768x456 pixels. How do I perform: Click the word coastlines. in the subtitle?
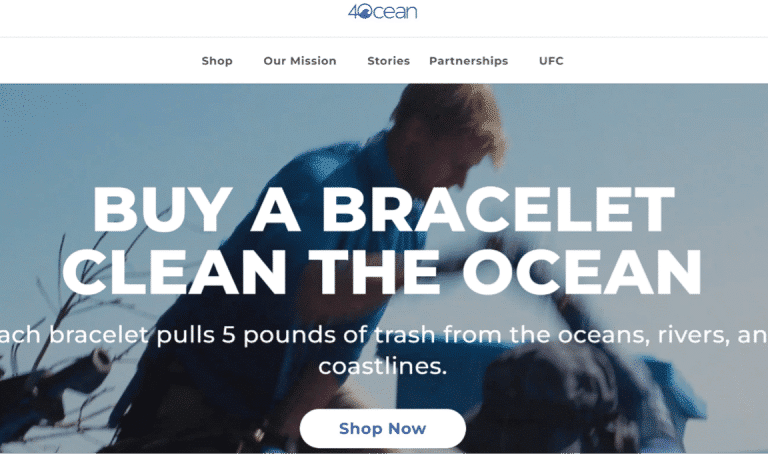(383, 366)
